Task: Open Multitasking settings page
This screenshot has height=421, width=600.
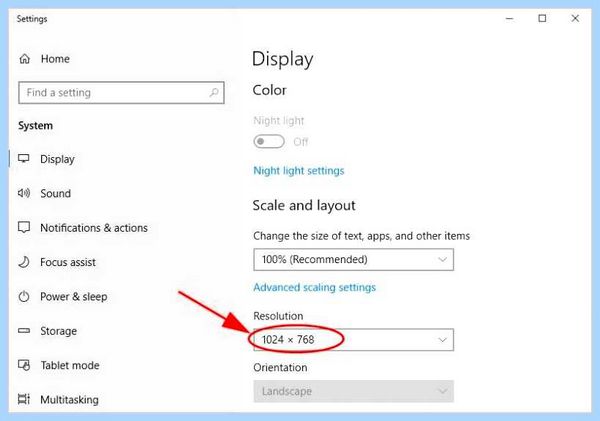Action: coord(69,400)
